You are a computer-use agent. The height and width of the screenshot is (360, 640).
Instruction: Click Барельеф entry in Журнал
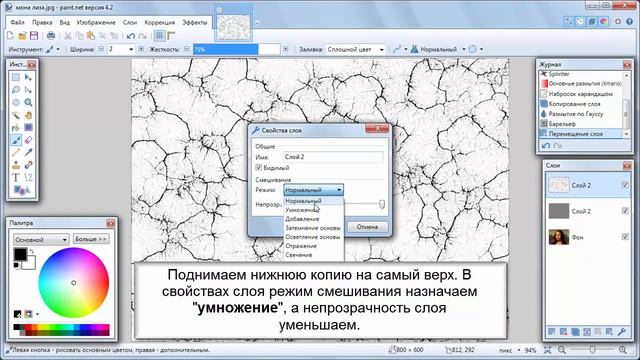click(562, 124)
